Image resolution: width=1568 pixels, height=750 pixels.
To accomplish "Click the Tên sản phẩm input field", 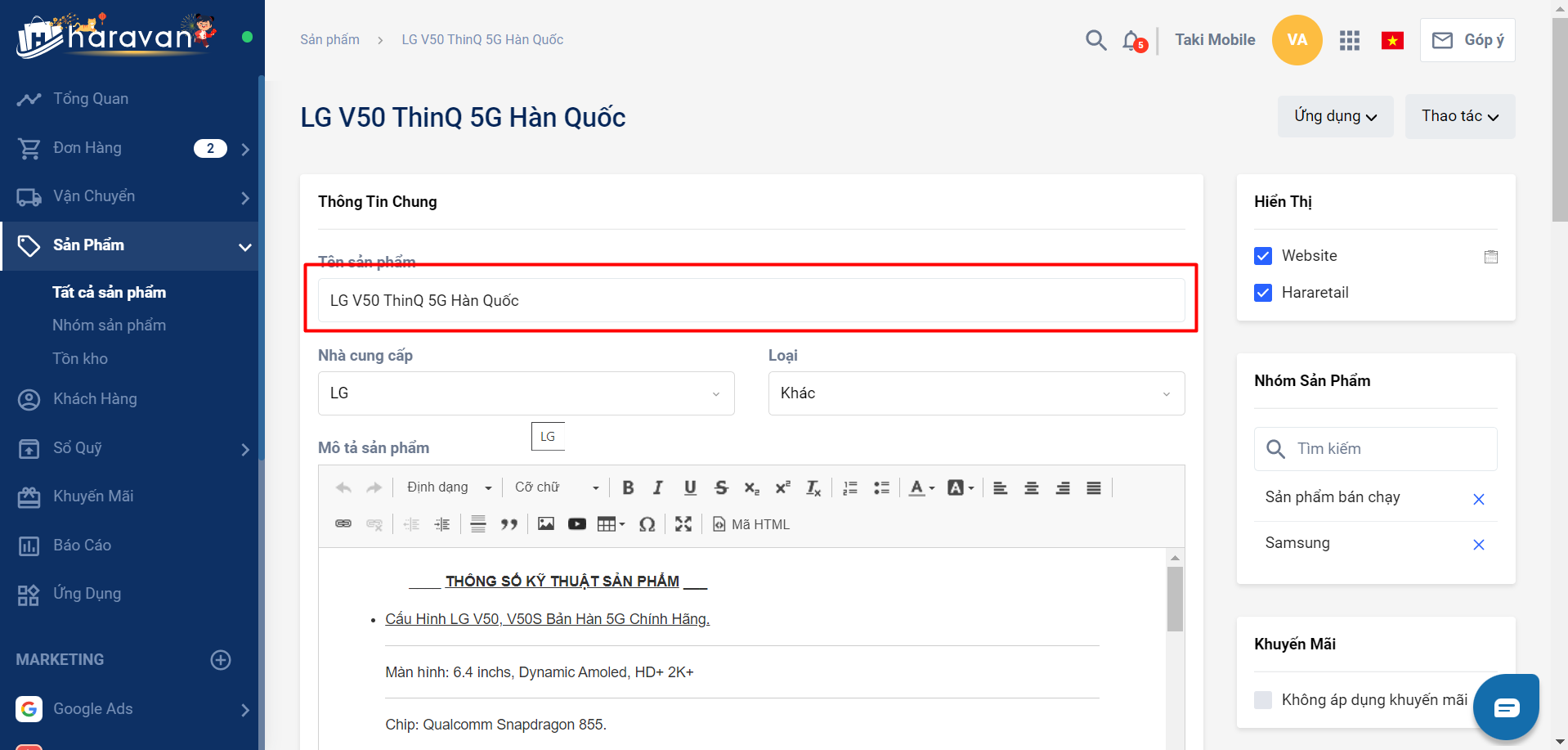I will (x=750, y=301).
